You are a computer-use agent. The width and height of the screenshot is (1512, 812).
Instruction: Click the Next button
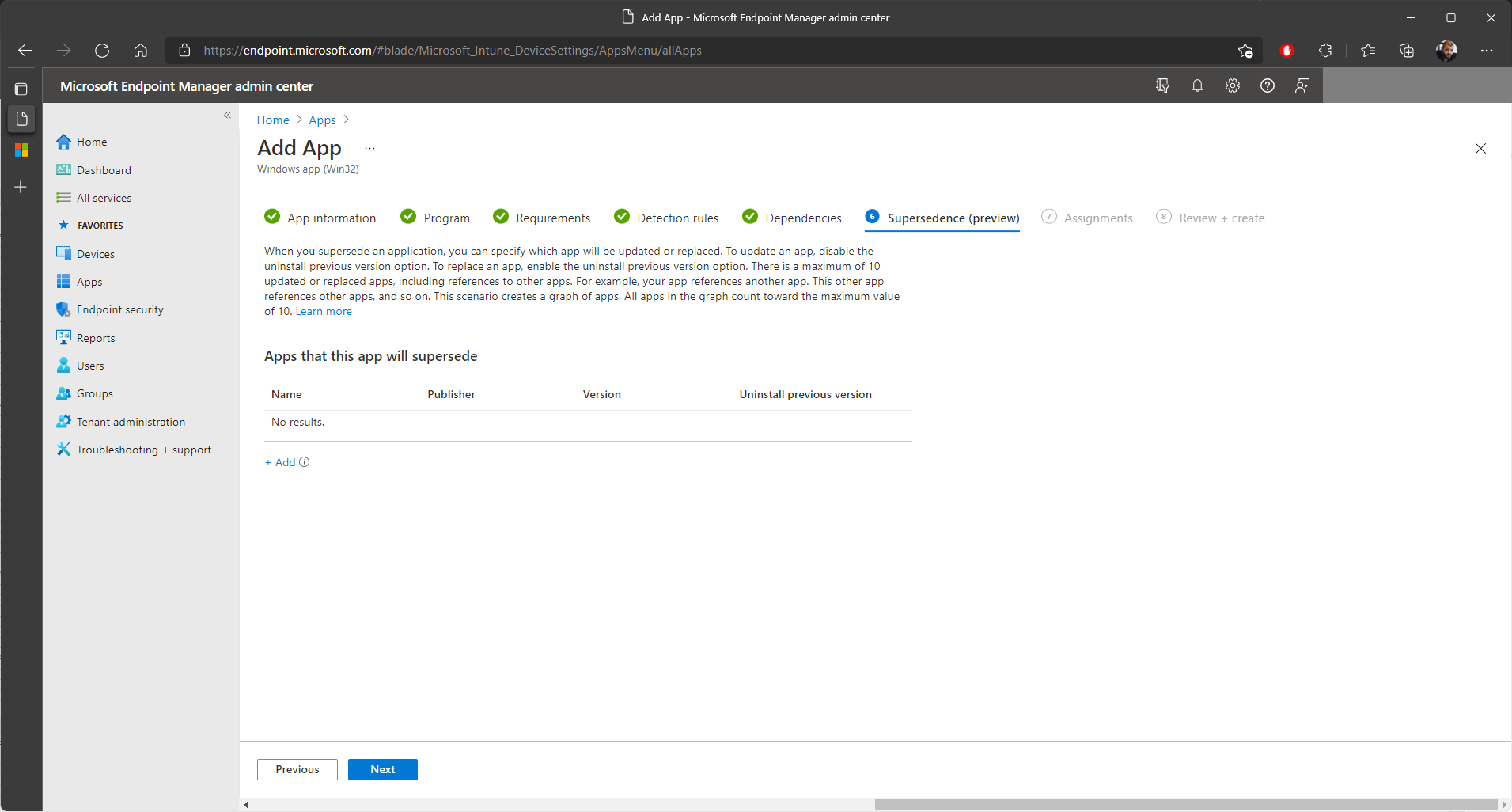pyautogui.click(x=383, y=769)
